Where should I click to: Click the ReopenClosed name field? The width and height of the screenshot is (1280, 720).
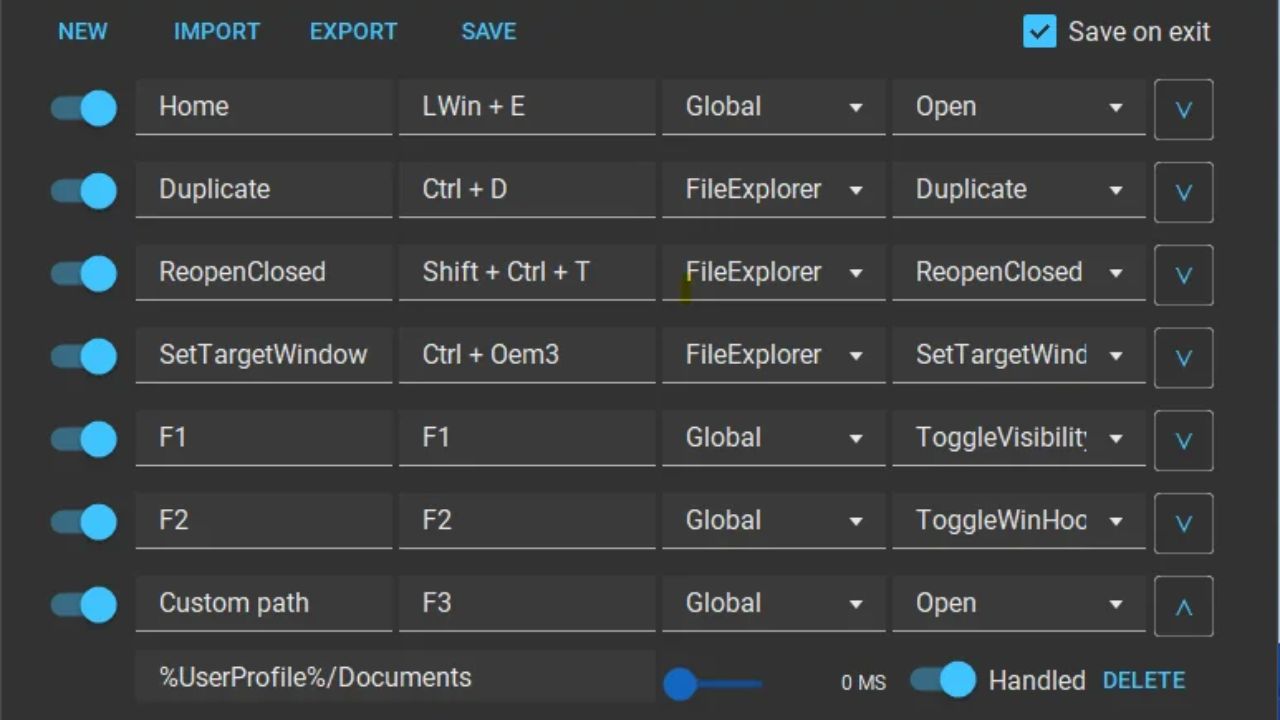(264, 273)
